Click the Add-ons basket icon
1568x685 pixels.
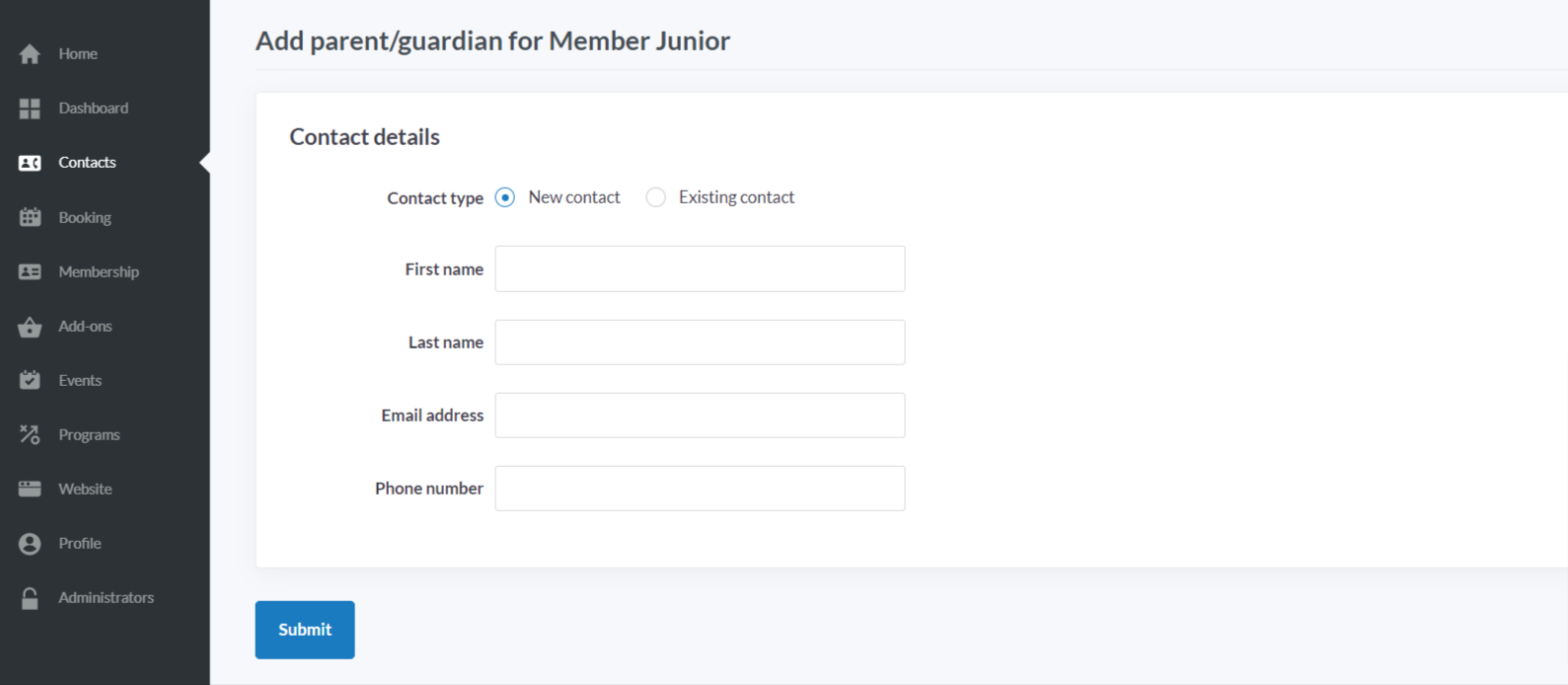[30, 327]
